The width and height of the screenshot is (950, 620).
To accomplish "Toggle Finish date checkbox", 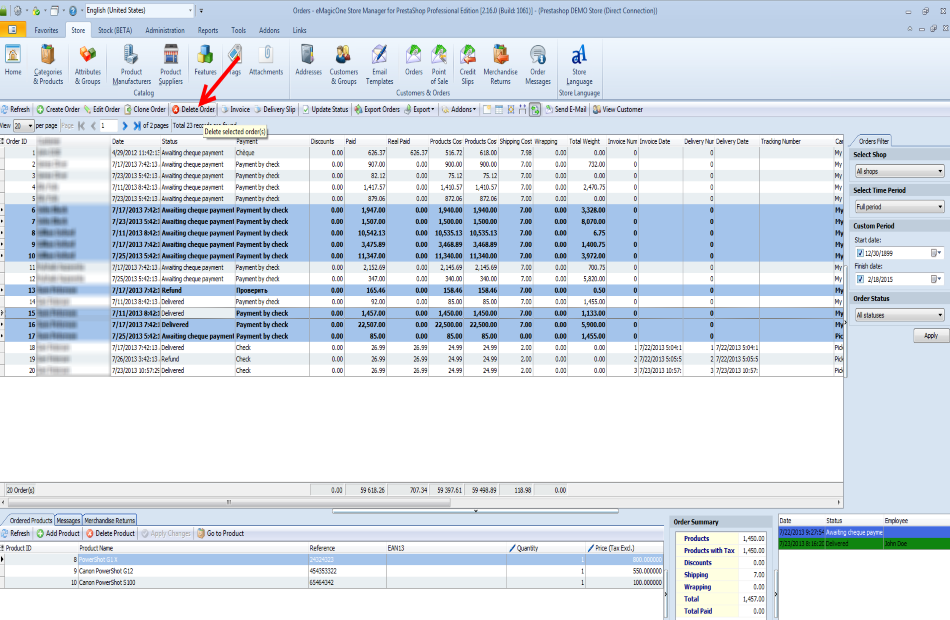I will [860, 279].
